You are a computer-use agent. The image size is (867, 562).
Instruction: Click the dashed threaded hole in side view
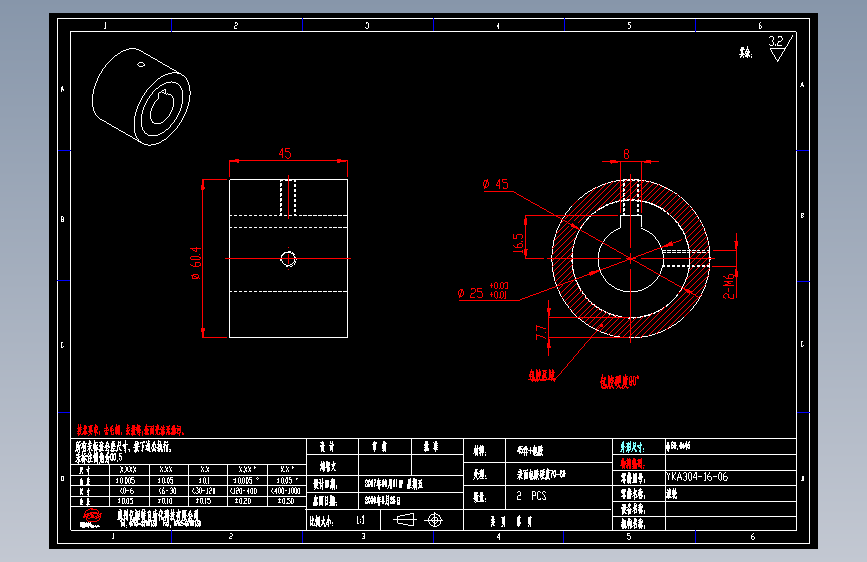[288, 197]
